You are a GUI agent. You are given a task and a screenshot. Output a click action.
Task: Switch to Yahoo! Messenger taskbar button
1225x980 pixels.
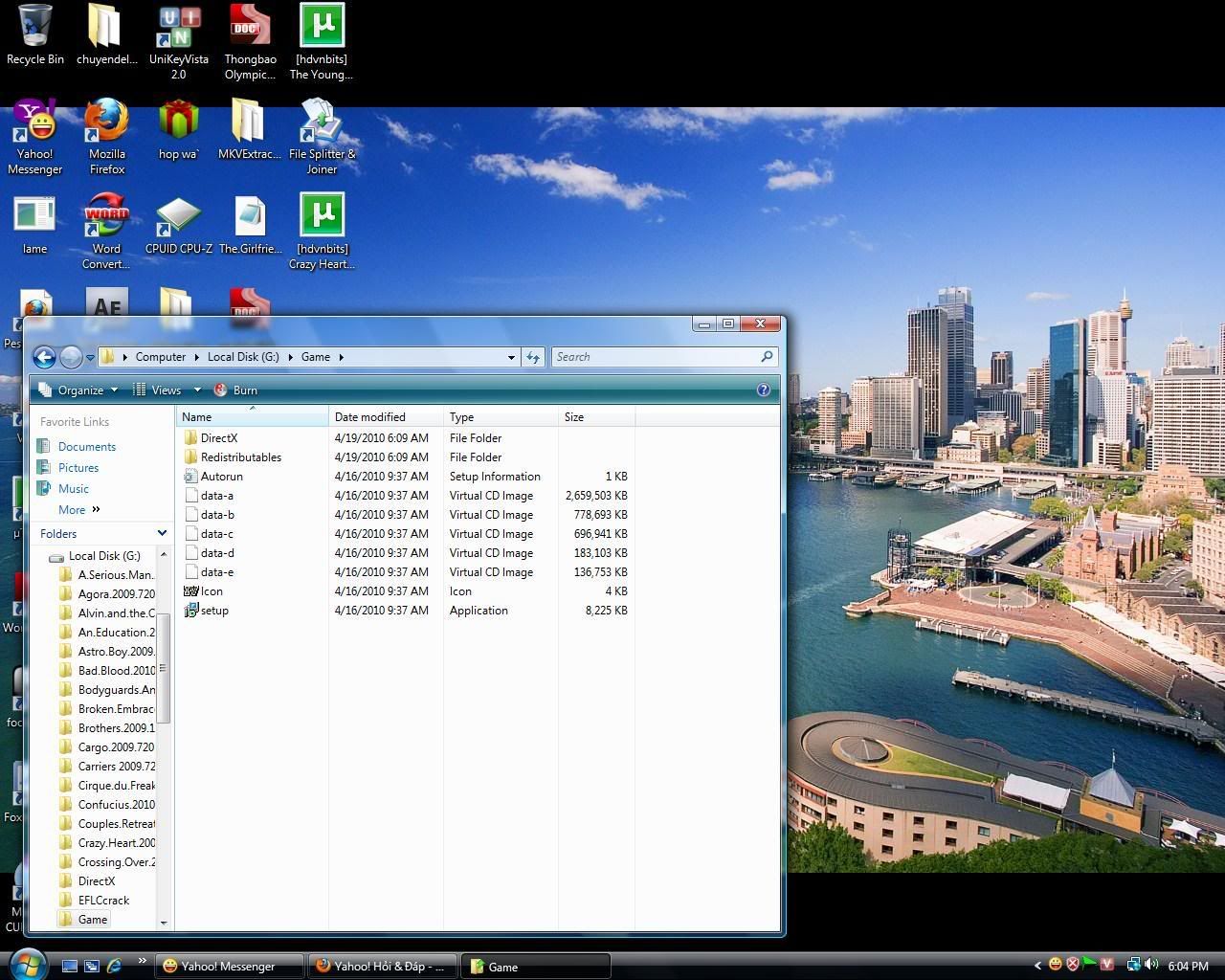(229, 966)
